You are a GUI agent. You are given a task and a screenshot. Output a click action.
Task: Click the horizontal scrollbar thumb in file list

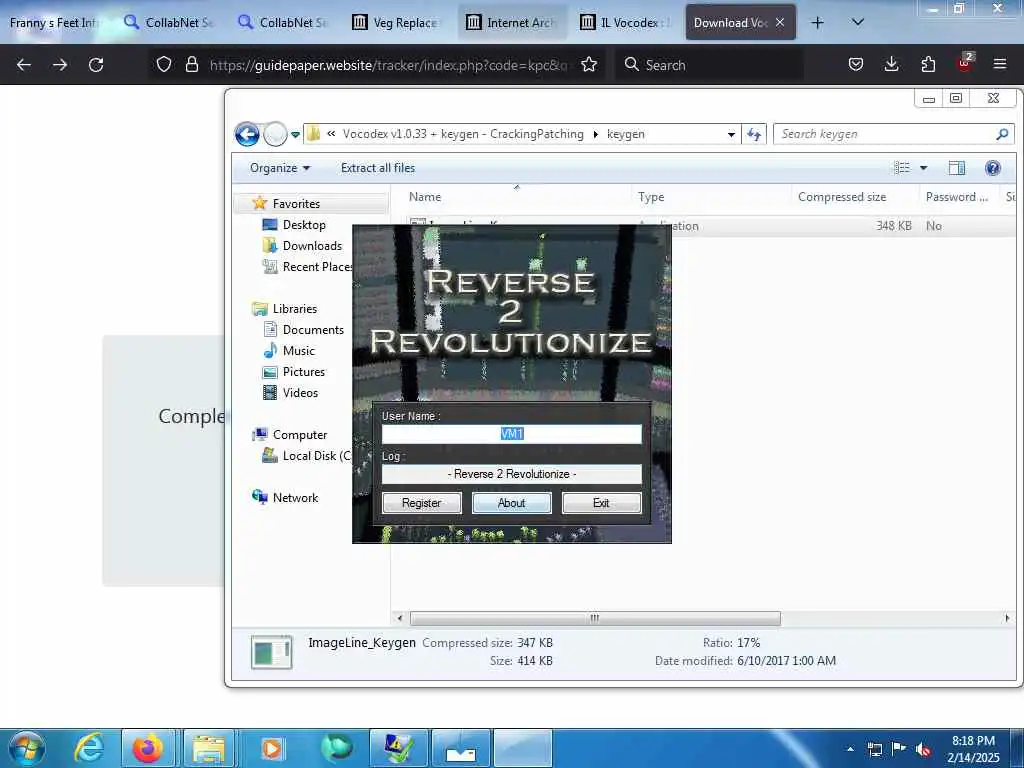[x=594, y=618]
